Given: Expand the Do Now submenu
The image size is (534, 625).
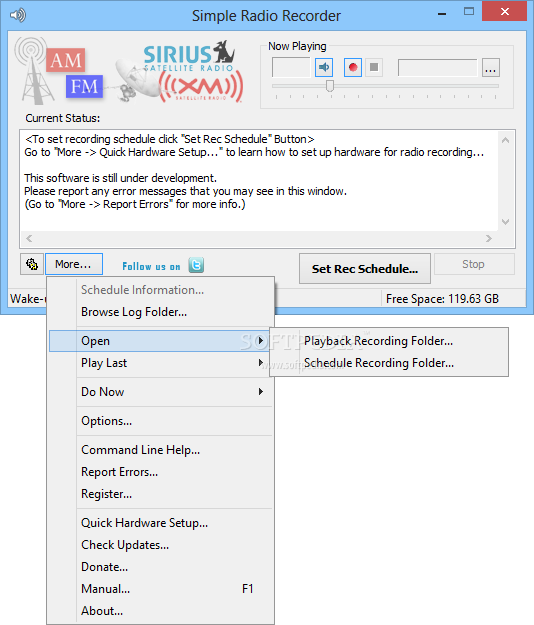Looking at the screenshot, I should (161, 392).
